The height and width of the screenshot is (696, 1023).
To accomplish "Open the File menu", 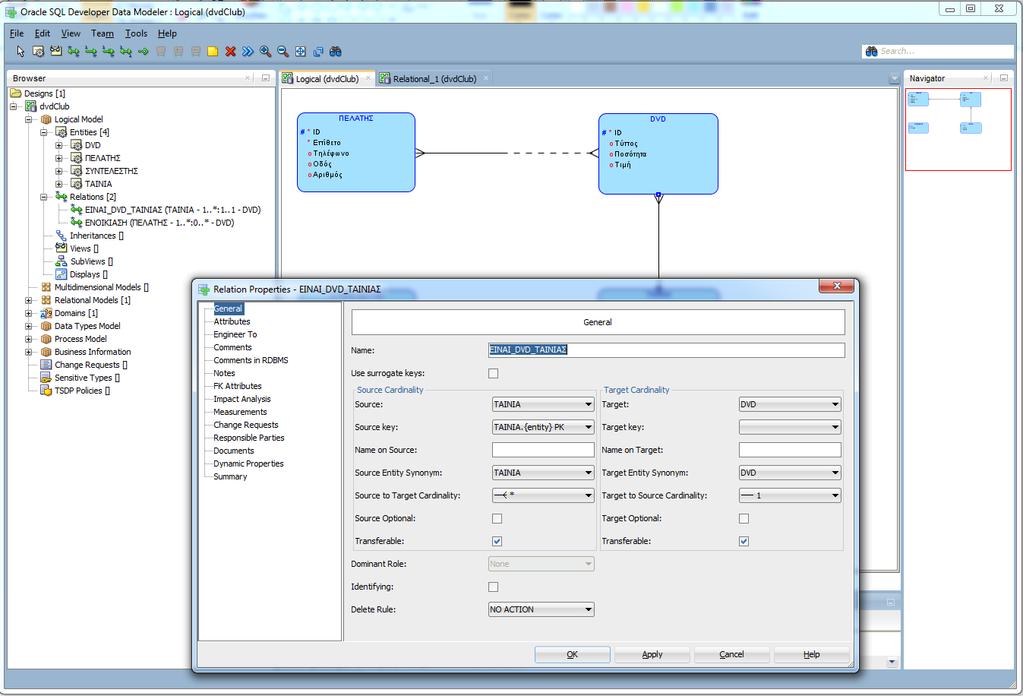I will (16, 33).
